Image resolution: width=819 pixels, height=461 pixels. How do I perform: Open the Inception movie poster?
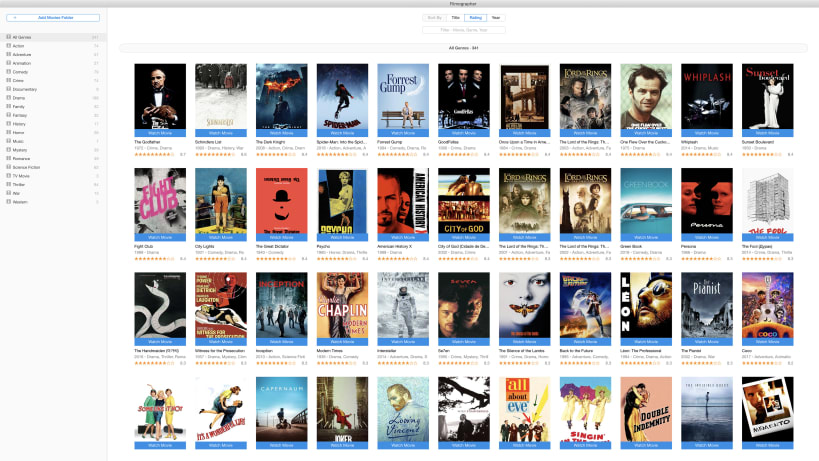point(282,305)
